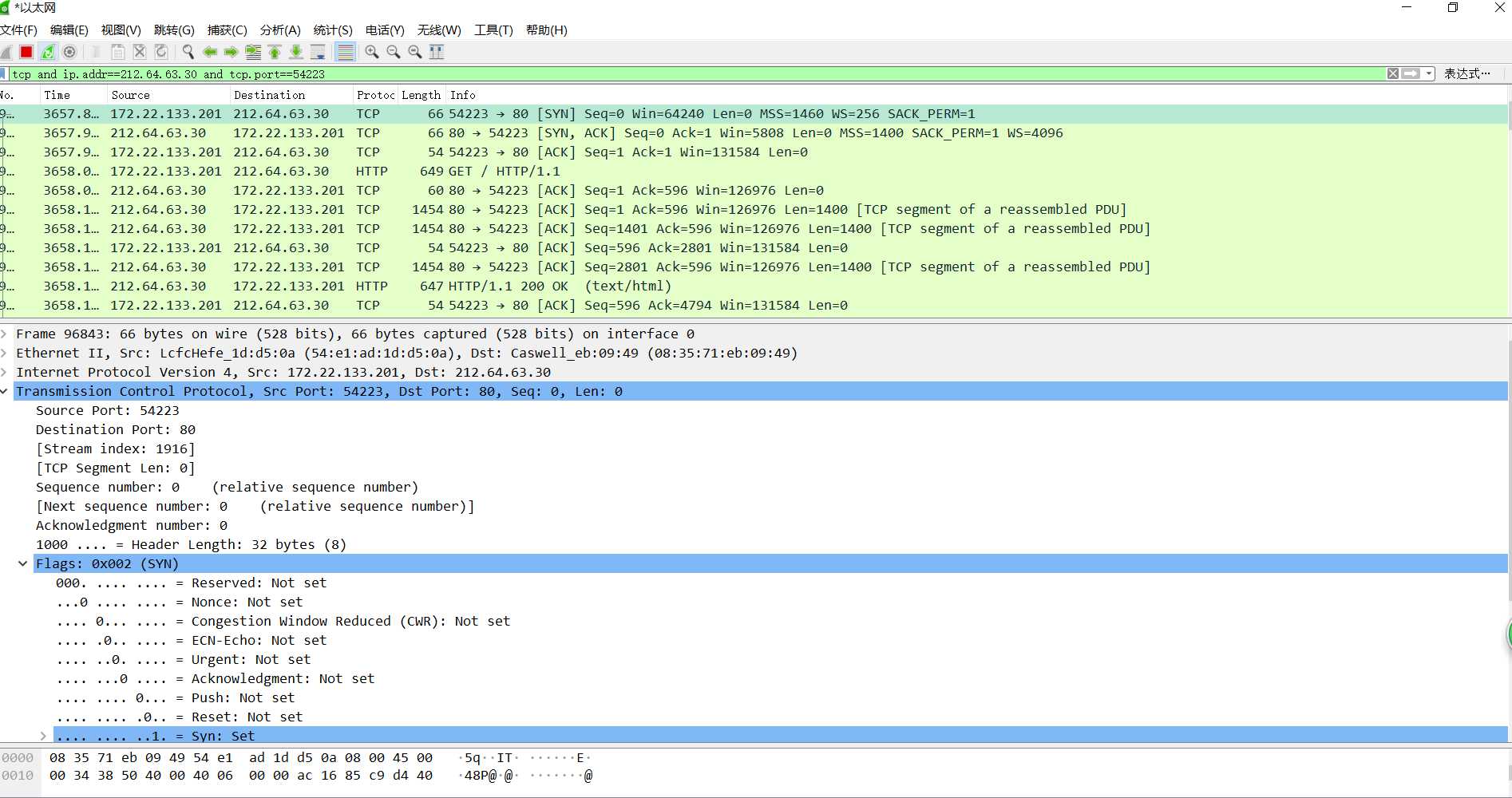1512x798 pixels.
Task: Open the 电话(Y) menu
Action: (x=385, y=30)
